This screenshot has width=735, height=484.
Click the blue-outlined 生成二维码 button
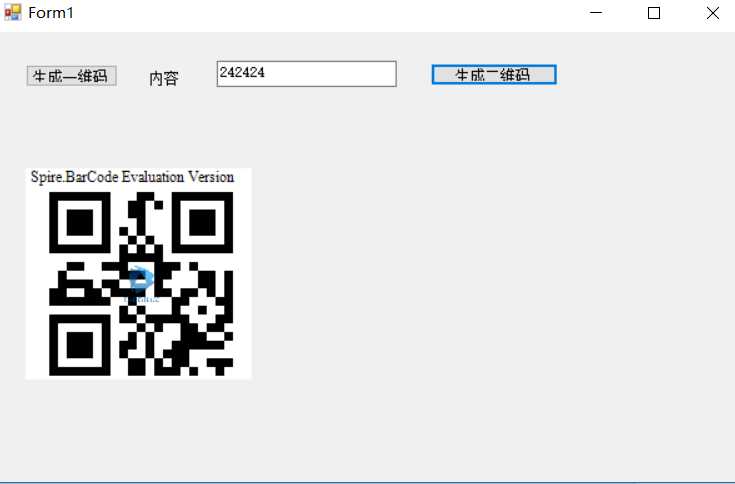click(494, 75)
